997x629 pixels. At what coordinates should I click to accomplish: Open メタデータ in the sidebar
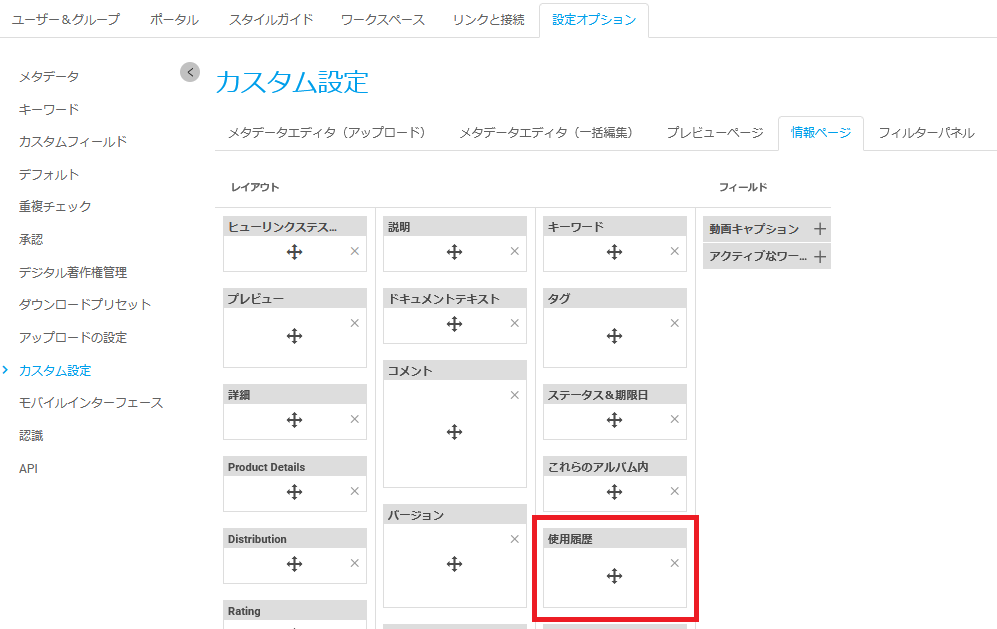(x=49, y=77)
